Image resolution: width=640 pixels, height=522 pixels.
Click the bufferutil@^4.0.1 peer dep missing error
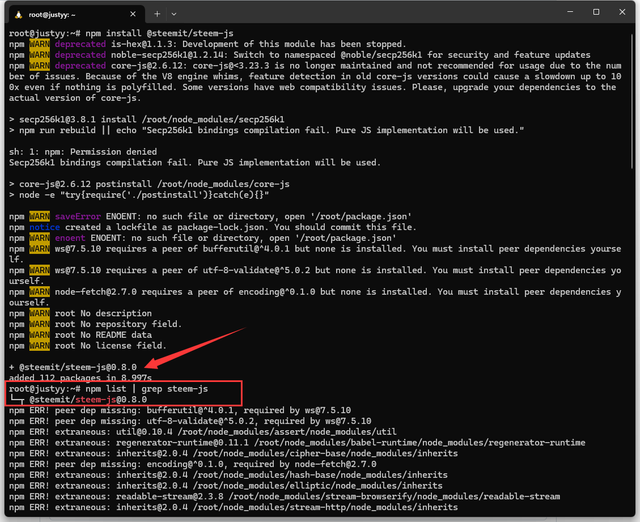tap(180, 410)
